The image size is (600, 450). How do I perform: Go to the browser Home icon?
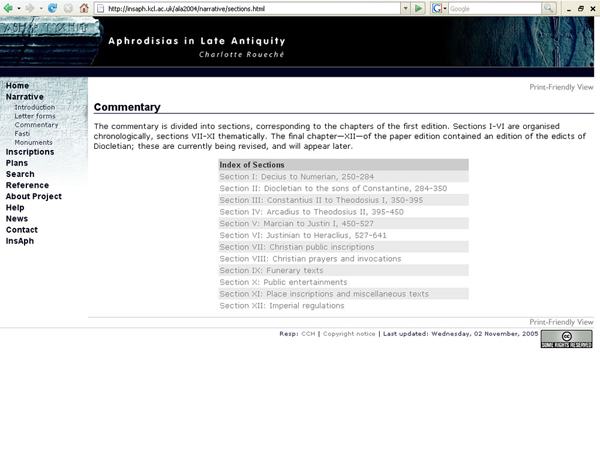84,8
